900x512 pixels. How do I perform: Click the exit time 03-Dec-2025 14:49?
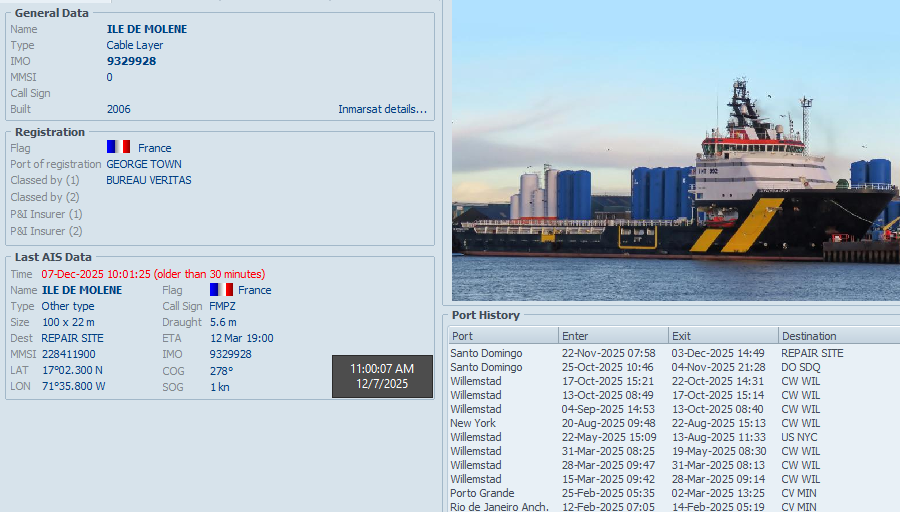point(718,353)
